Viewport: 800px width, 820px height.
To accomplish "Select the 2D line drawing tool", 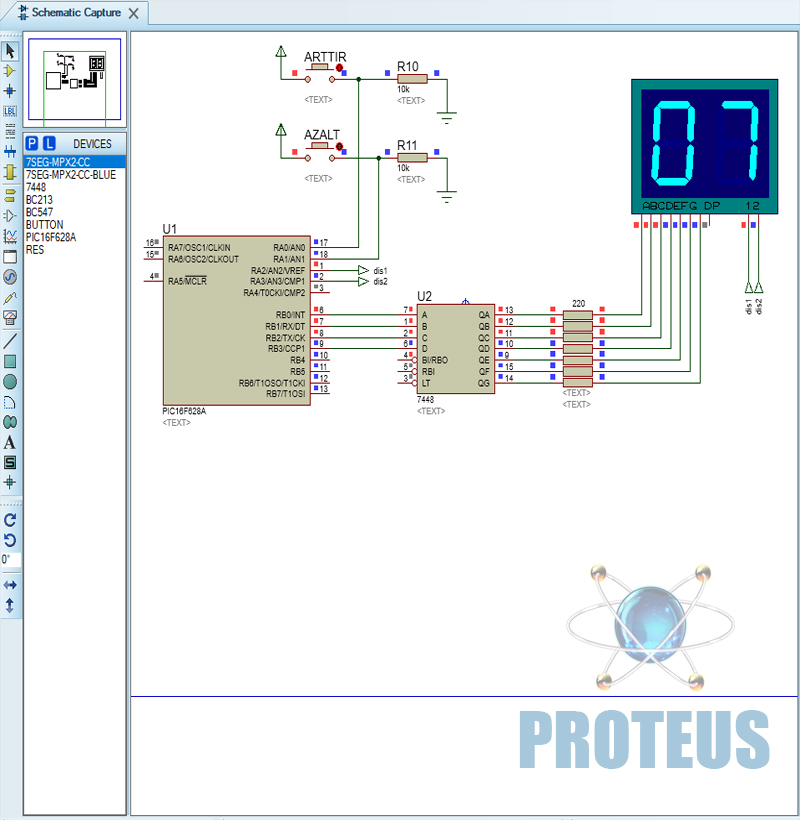I will [10, 340].
